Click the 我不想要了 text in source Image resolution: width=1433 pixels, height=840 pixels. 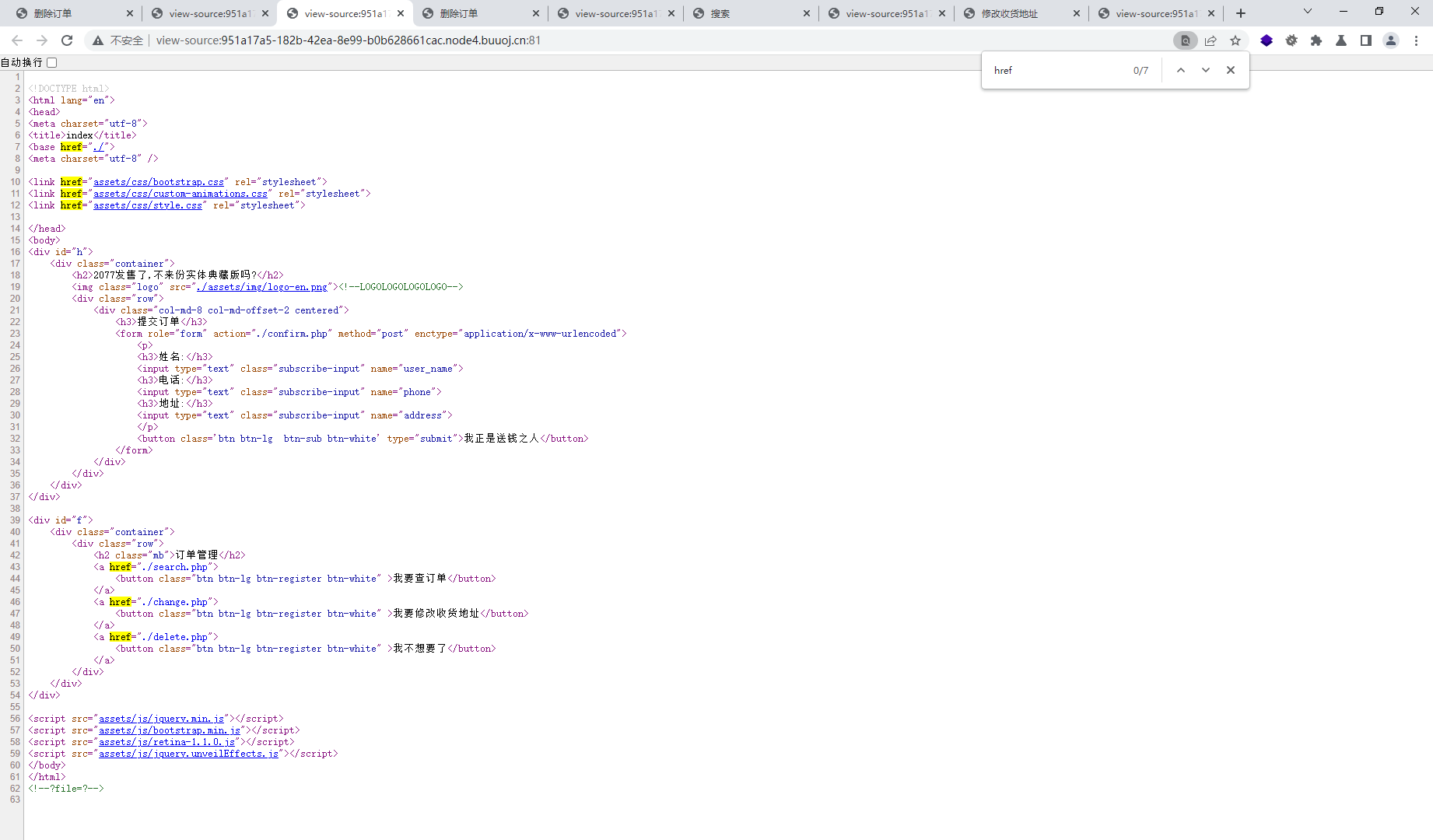tap(420, 649)
